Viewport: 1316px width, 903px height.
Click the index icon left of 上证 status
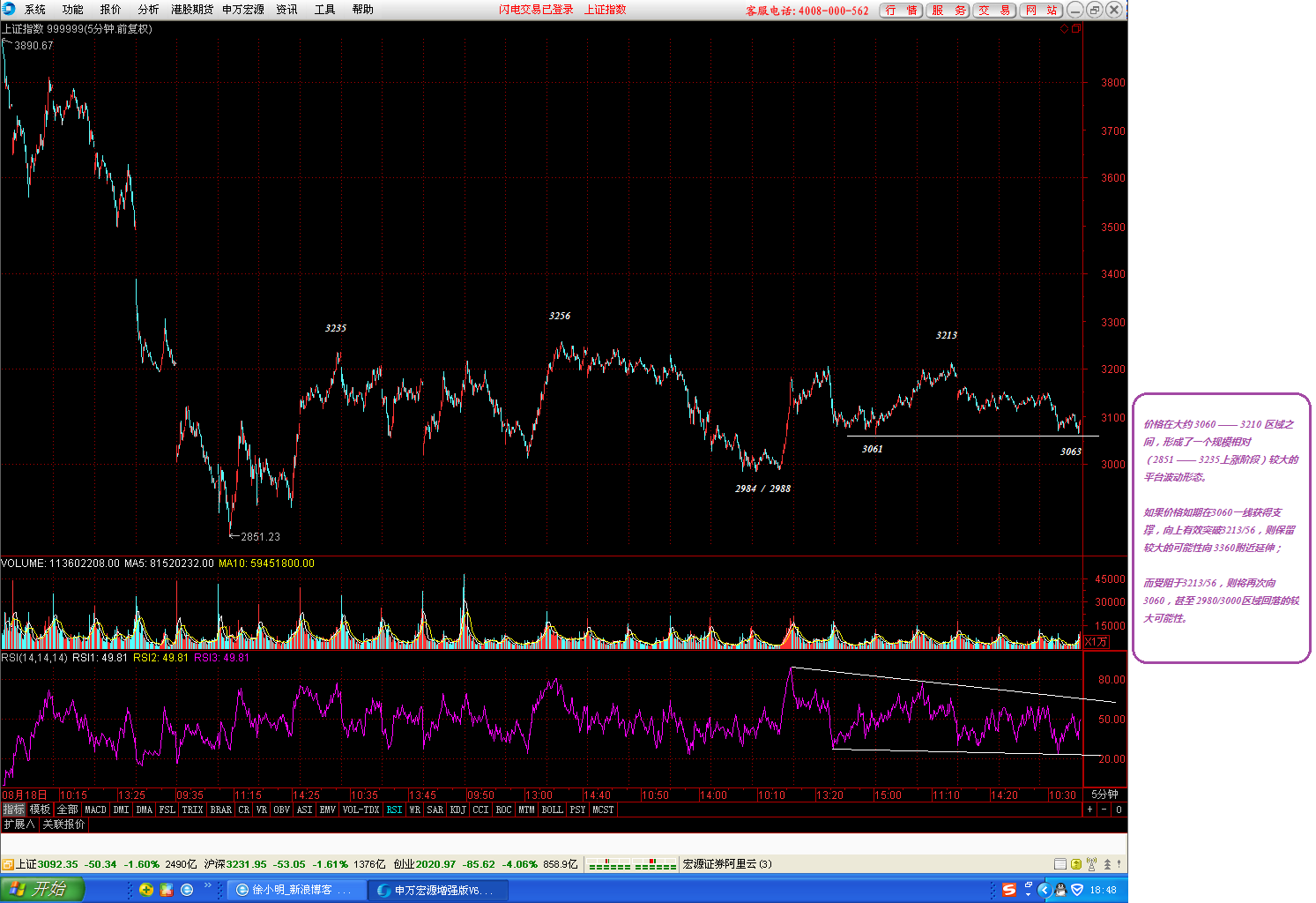pyautogui.click(x=7, y=864)
